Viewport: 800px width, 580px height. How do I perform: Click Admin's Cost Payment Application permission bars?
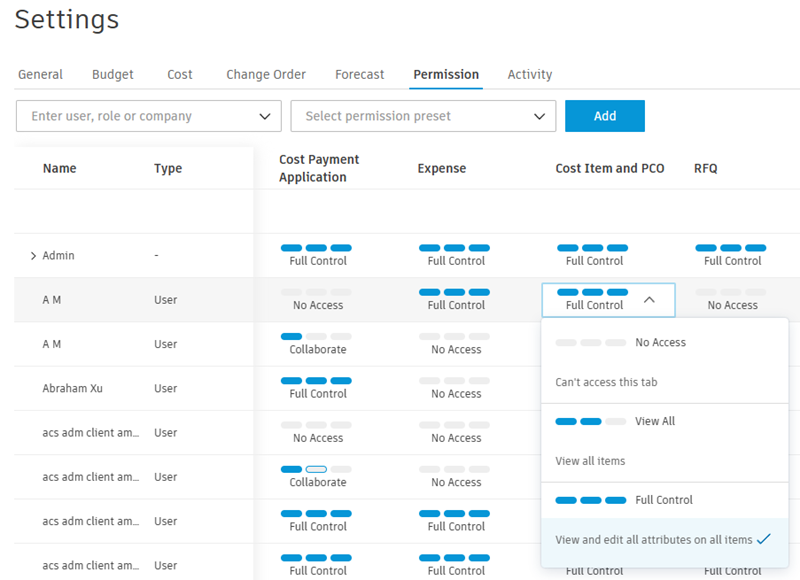click(x=316, y=248)
